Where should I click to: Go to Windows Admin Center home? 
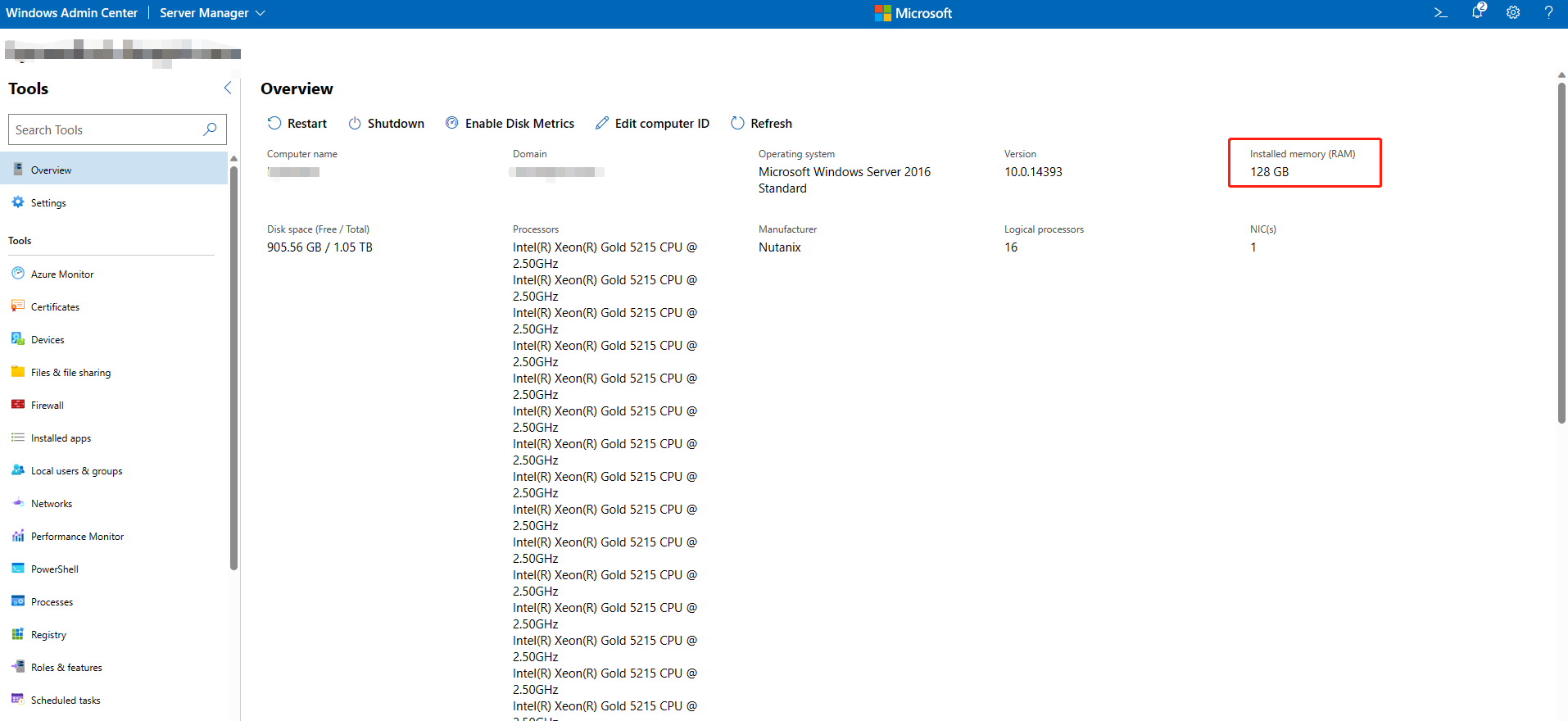[x=71, y=13]
